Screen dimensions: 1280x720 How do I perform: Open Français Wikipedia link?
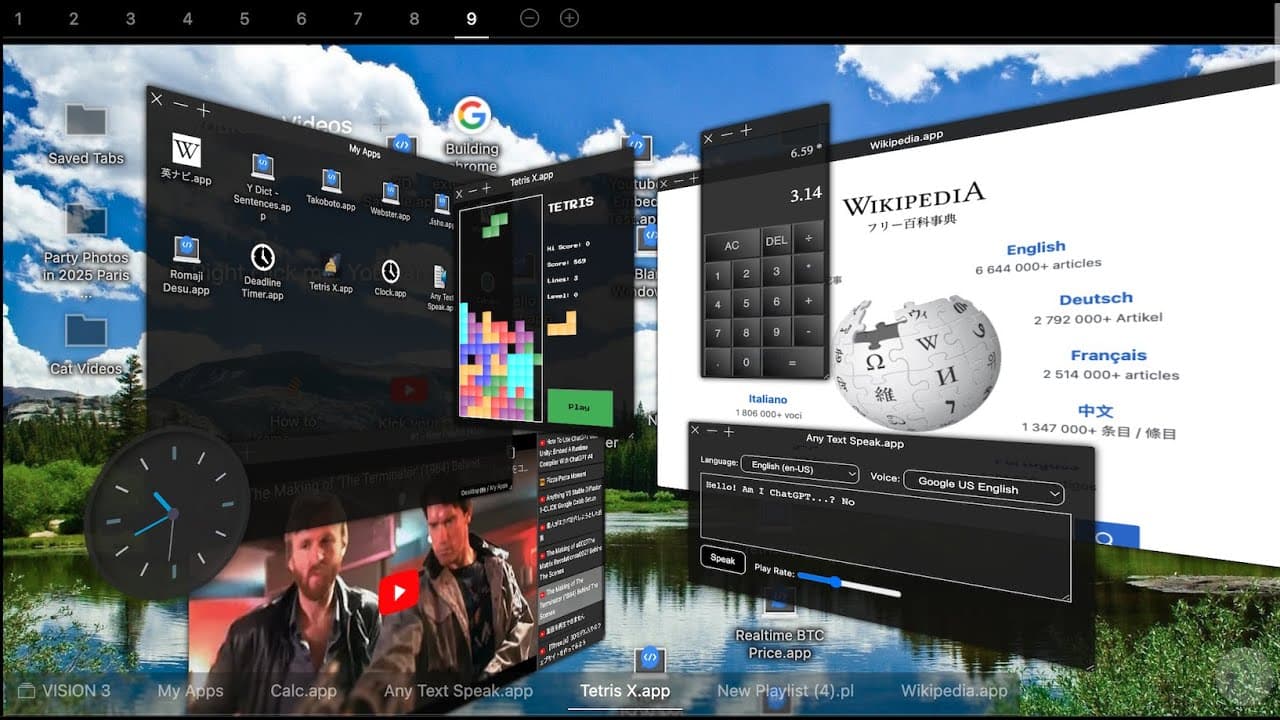click(x=1108, y=356)
